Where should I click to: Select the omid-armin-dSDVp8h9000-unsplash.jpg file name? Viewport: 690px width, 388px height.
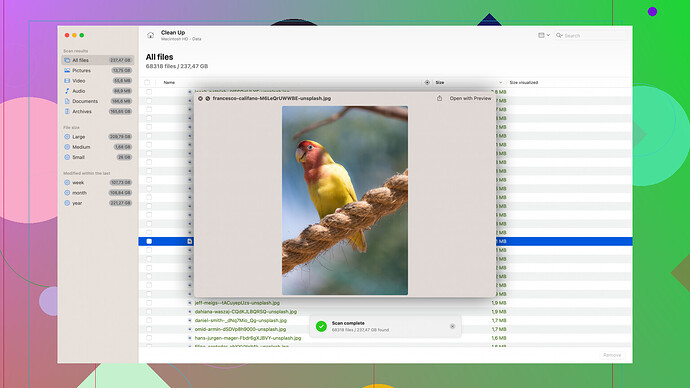240,329
